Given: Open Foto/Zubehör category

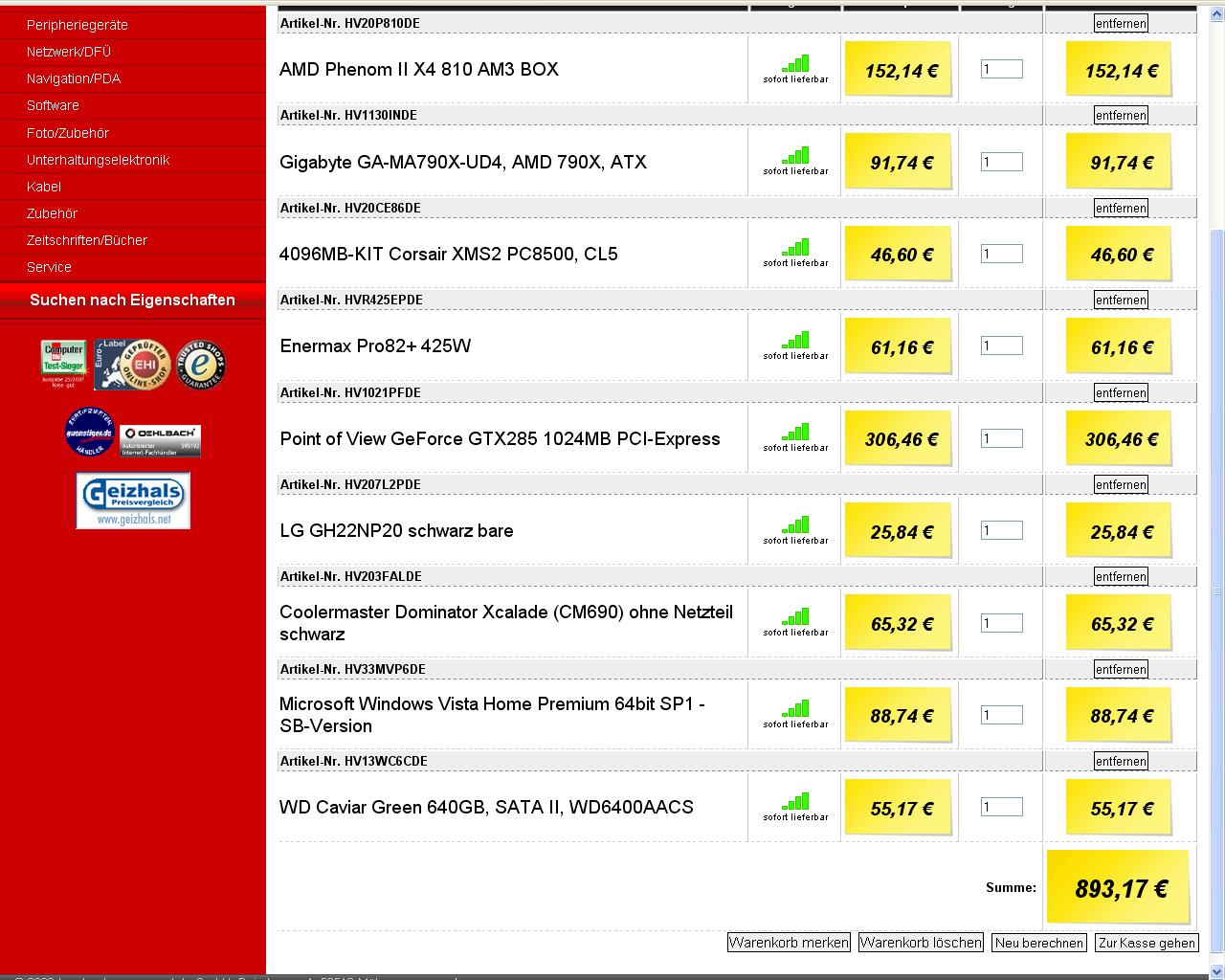Looking at the screenshot, I should pyautogui.click(x=68, y=133).
